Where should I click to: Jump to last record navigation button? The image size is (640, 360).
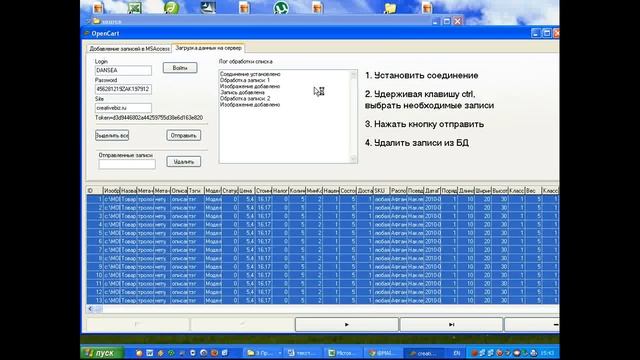tap(451, 324)
